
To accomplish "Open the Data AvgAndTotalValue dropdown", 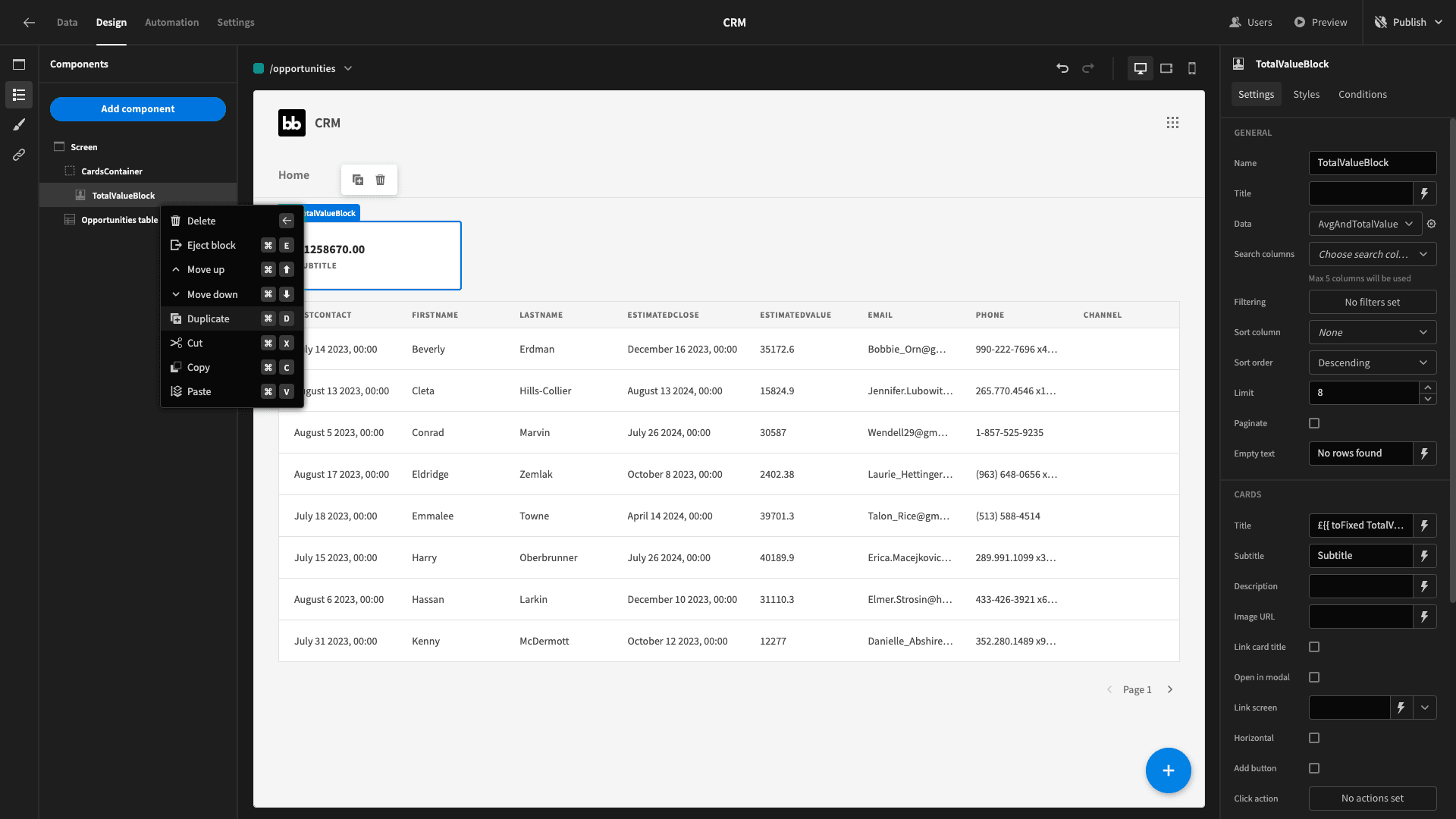I will coord(1365,224).
